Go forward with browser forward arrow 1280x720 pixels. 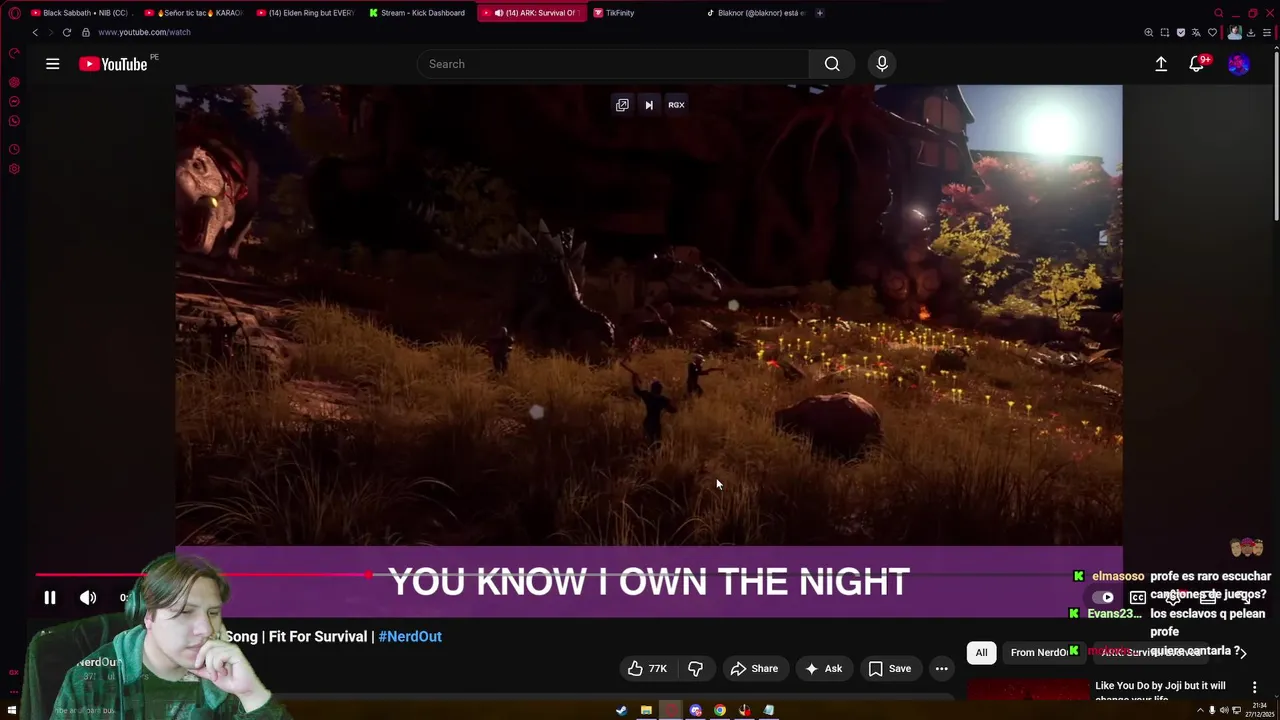coord(49,32)
